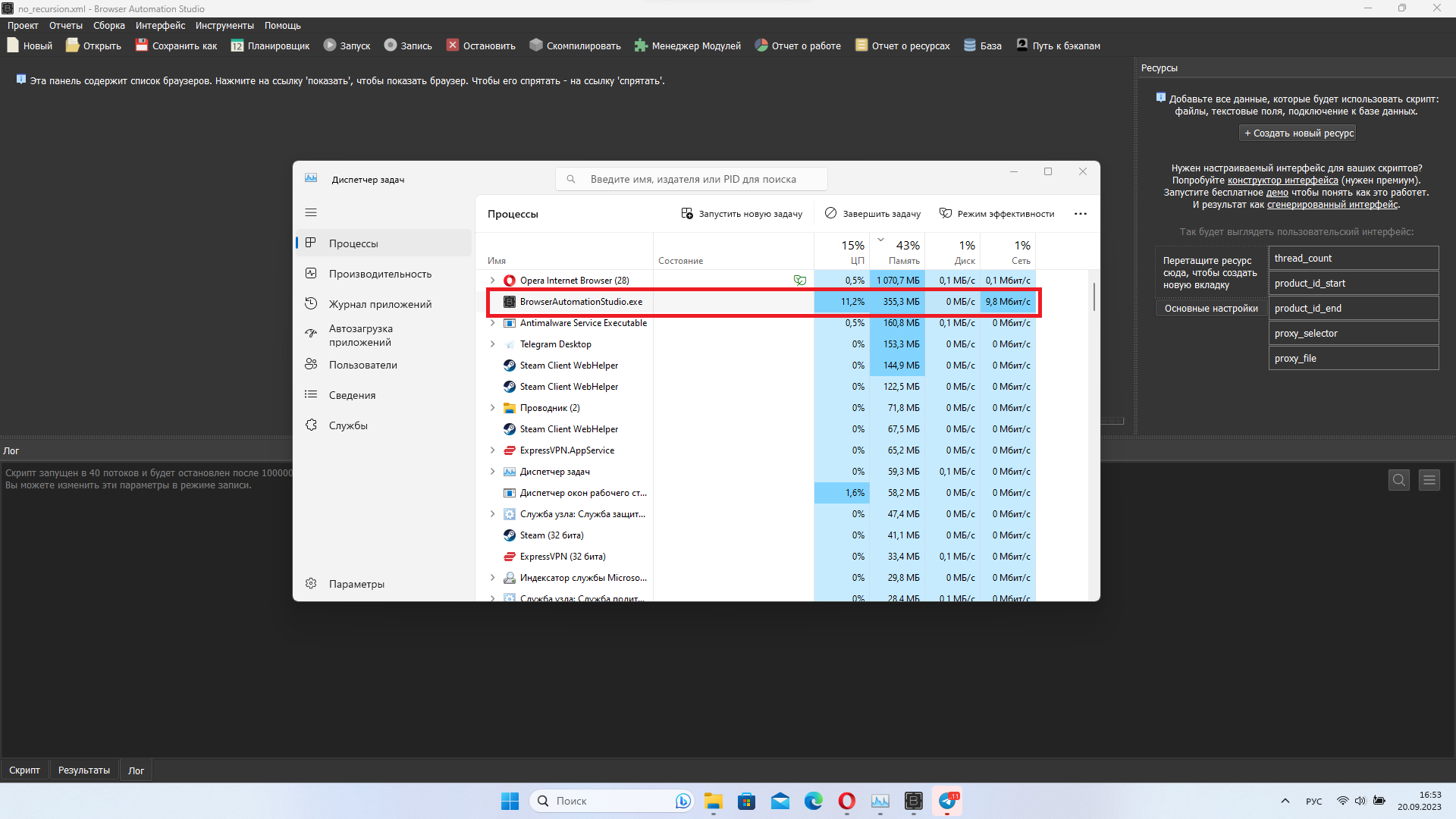Toggle Efficiency mode (Режим эффективности)

(996, 214)
